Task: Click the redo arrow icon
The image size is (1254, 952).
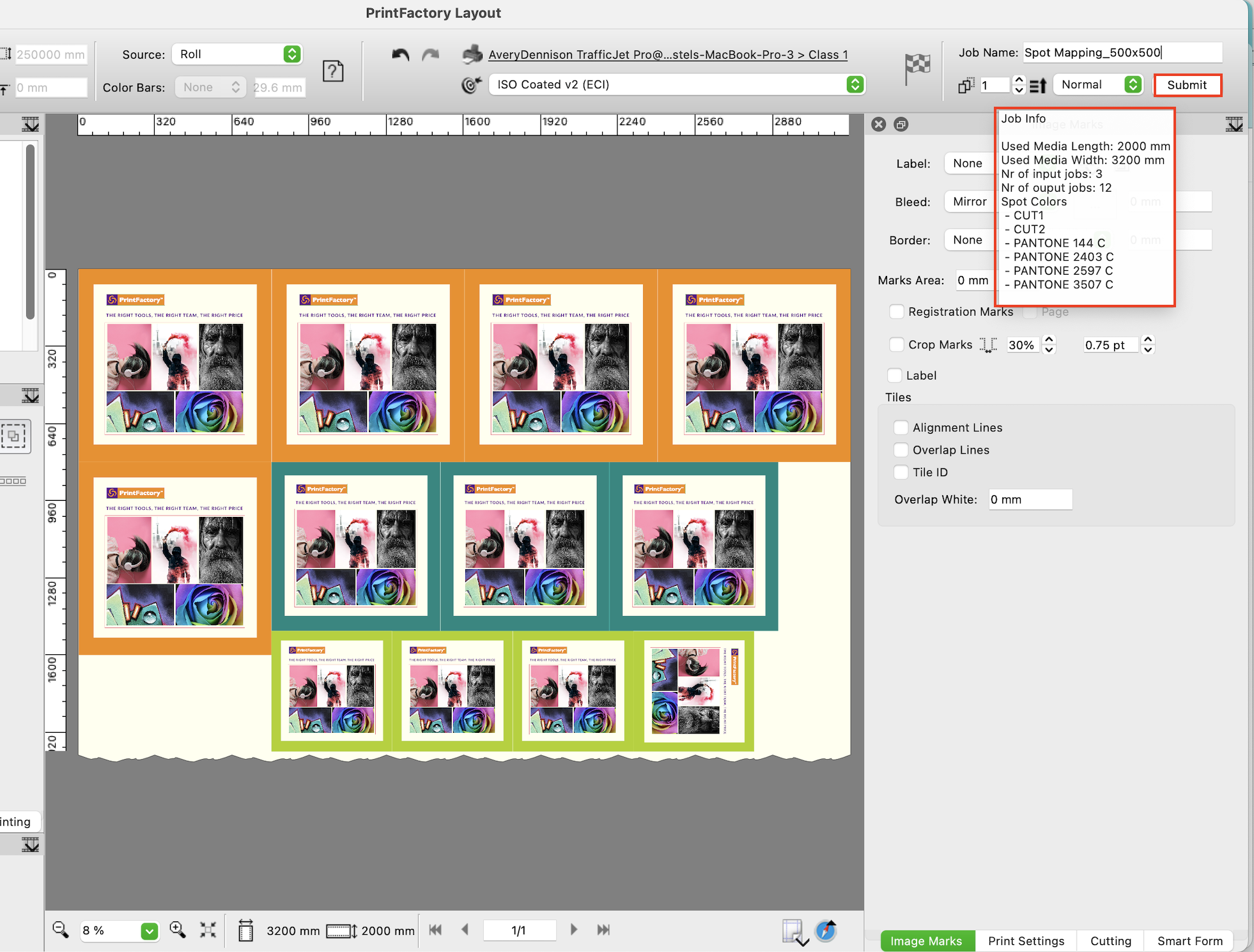Action: coord(431,55)
